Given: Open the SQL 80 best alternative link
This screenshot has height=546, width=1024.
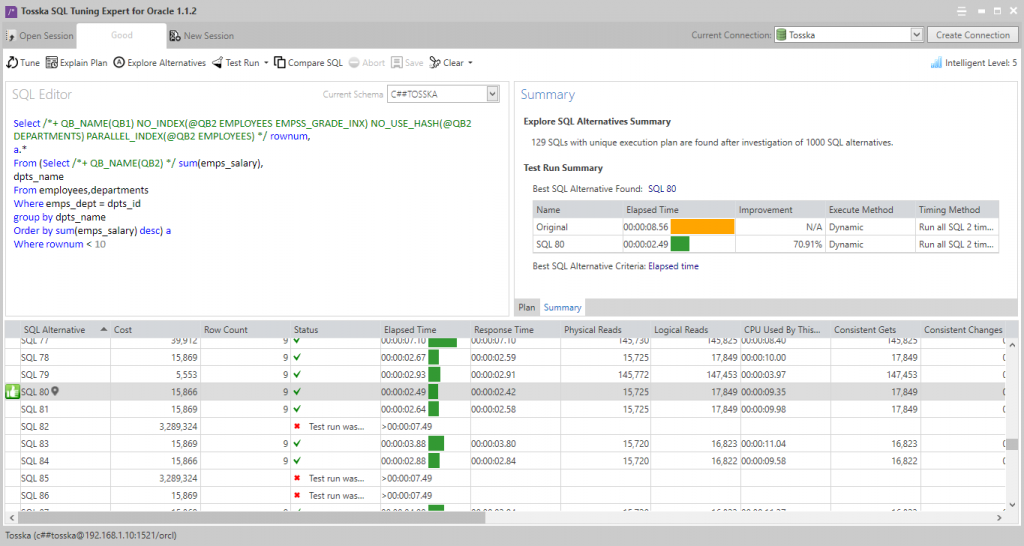Looking at the screenshot, I should (x=662, y=189).
